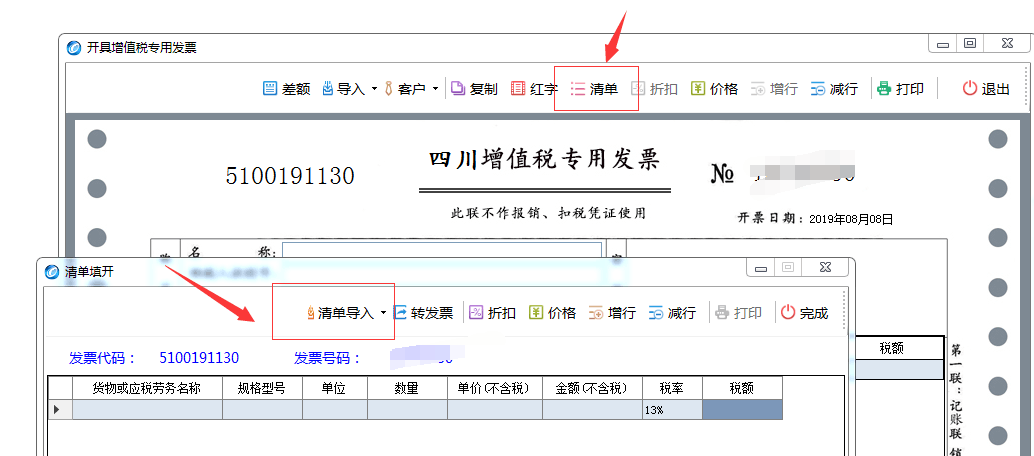Image resolution: width=1034 pixels, height=456 pixels.
Task: Select the 金额(不含税) column header
Action: 592,388
